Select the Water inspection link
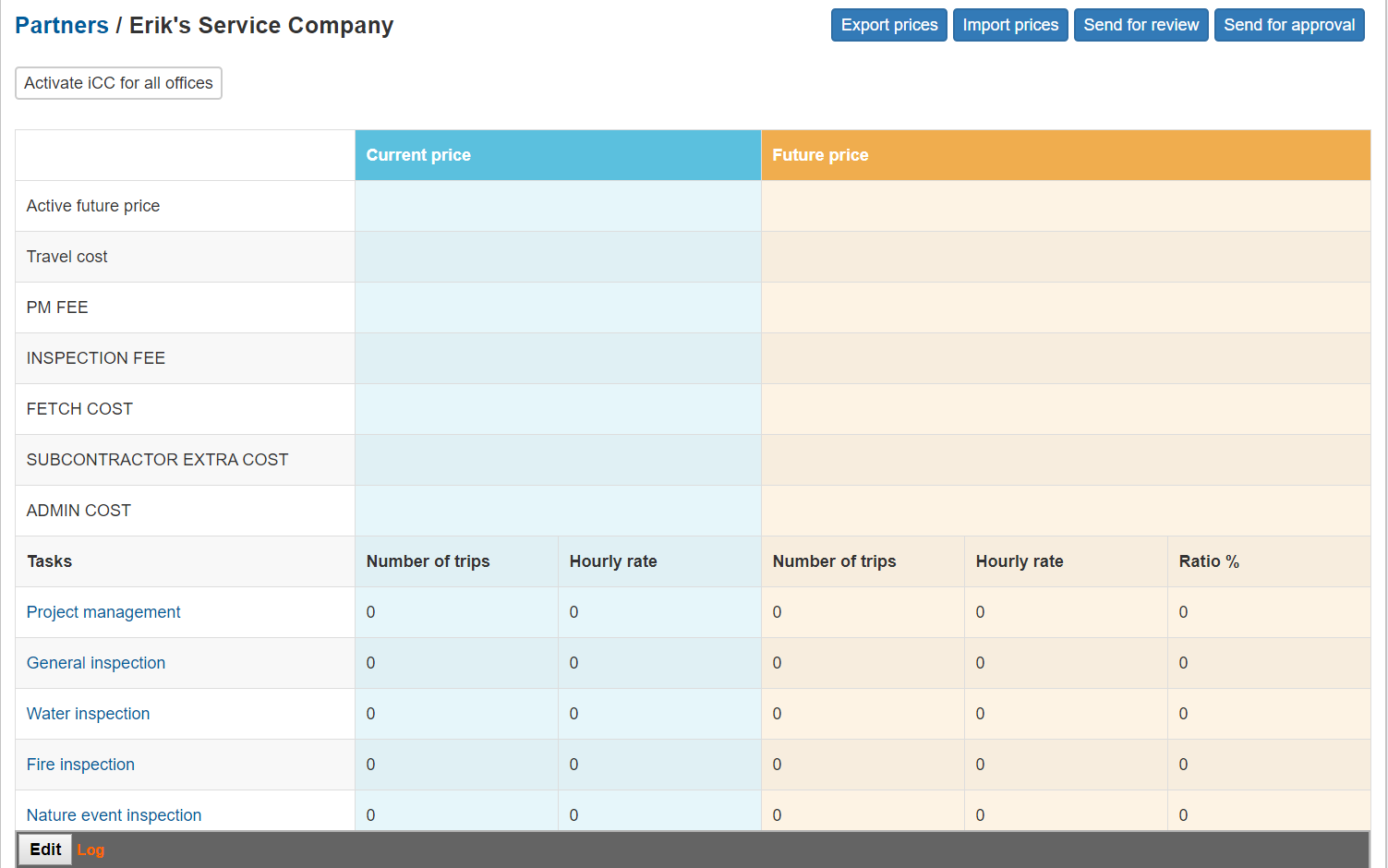This screenshot has width=1388, height=868. pyautogui.click(x=88, y=714)
